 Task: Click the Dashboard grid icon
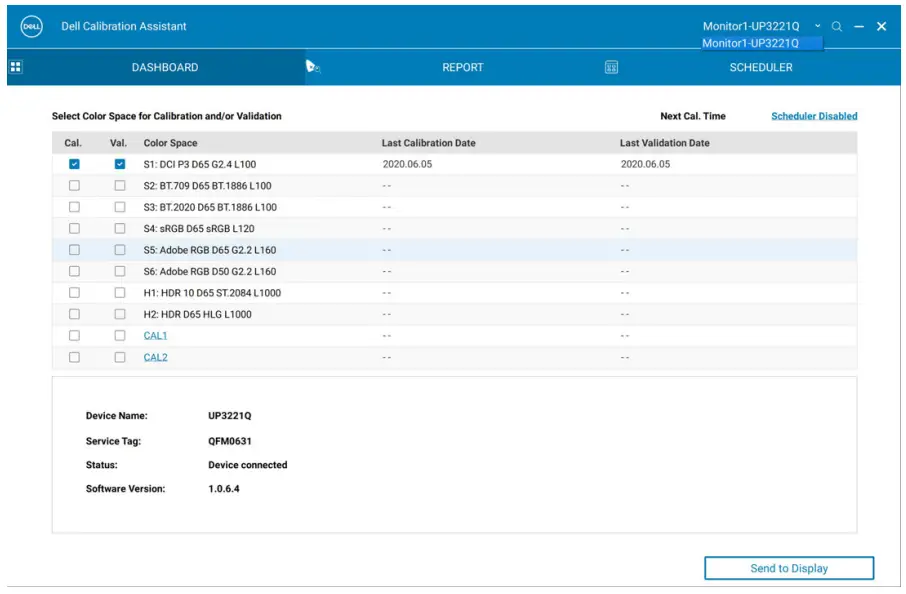point(16,67)
